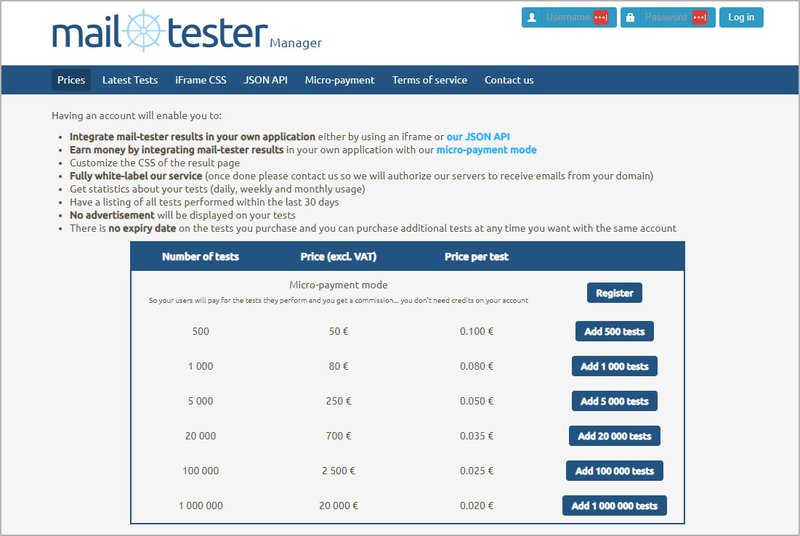Click the '50 €' price cell
800x536 pixels.
point(338,331)
